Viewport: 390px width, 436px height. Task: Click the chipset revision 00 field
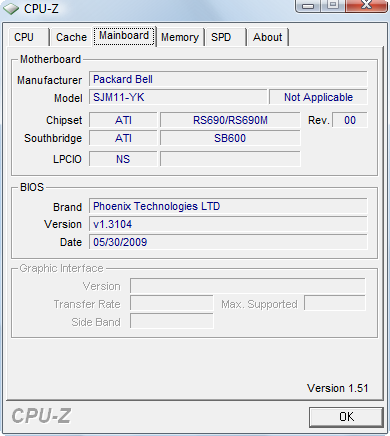[350, 120]
